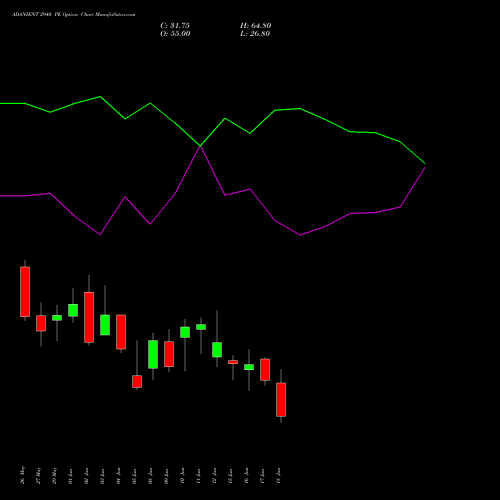Image resolution: width=500 pixels, height=500 pixels.
Task: Click the '09 Jun' date label
Action: [x=167, y=476]
